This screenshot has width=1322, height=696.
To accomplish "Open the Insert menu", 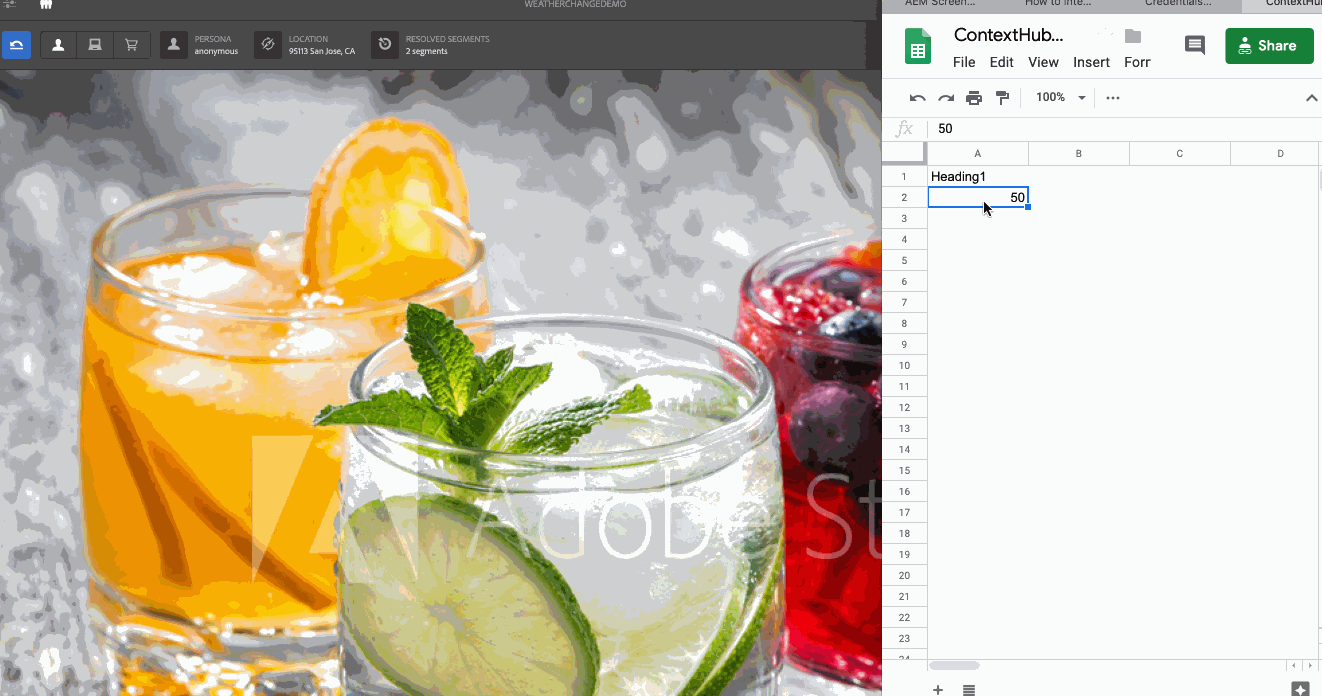I will (x=1091, y=62).
